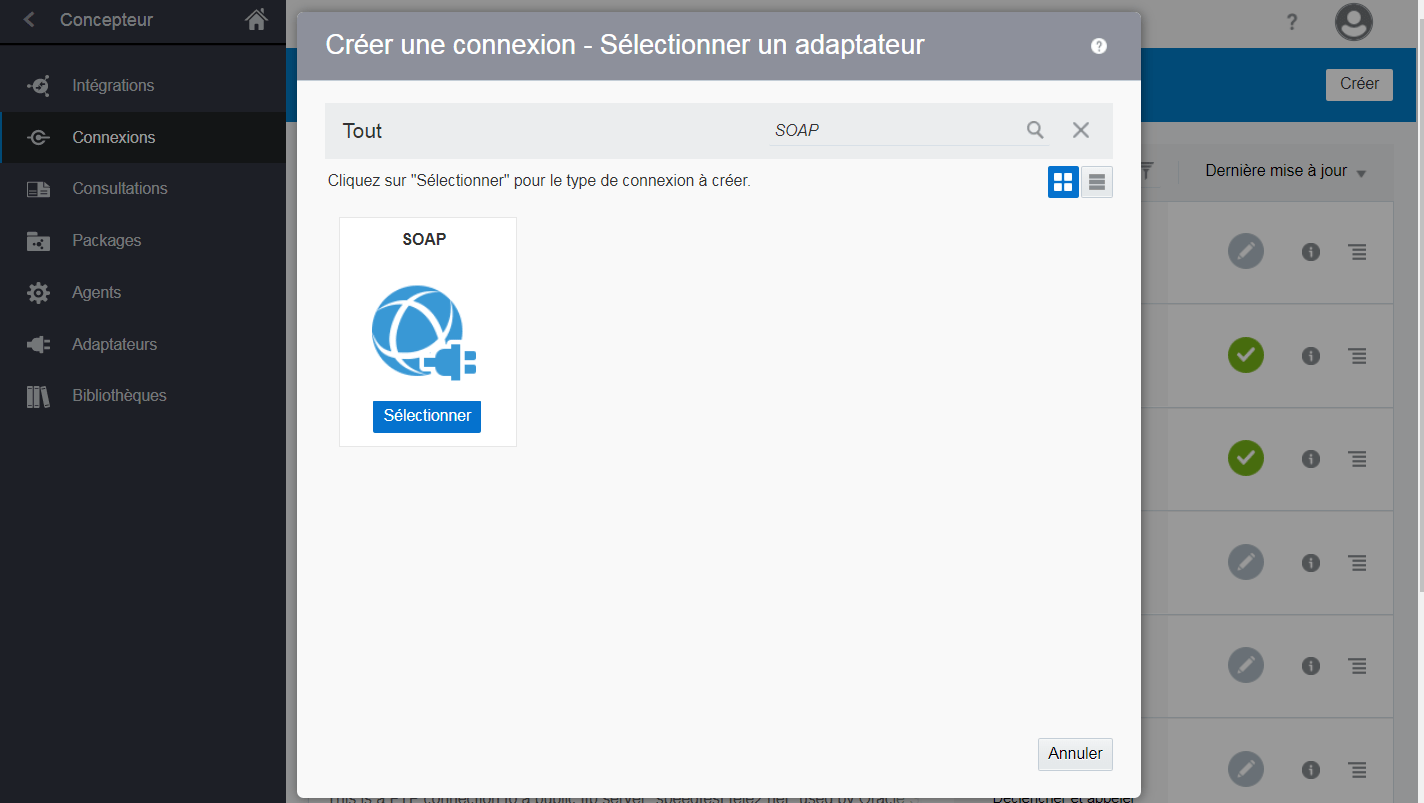Collapse sidebar with the back chevron
Viewport: 1424px width, 803px height.
click(29, 20)
